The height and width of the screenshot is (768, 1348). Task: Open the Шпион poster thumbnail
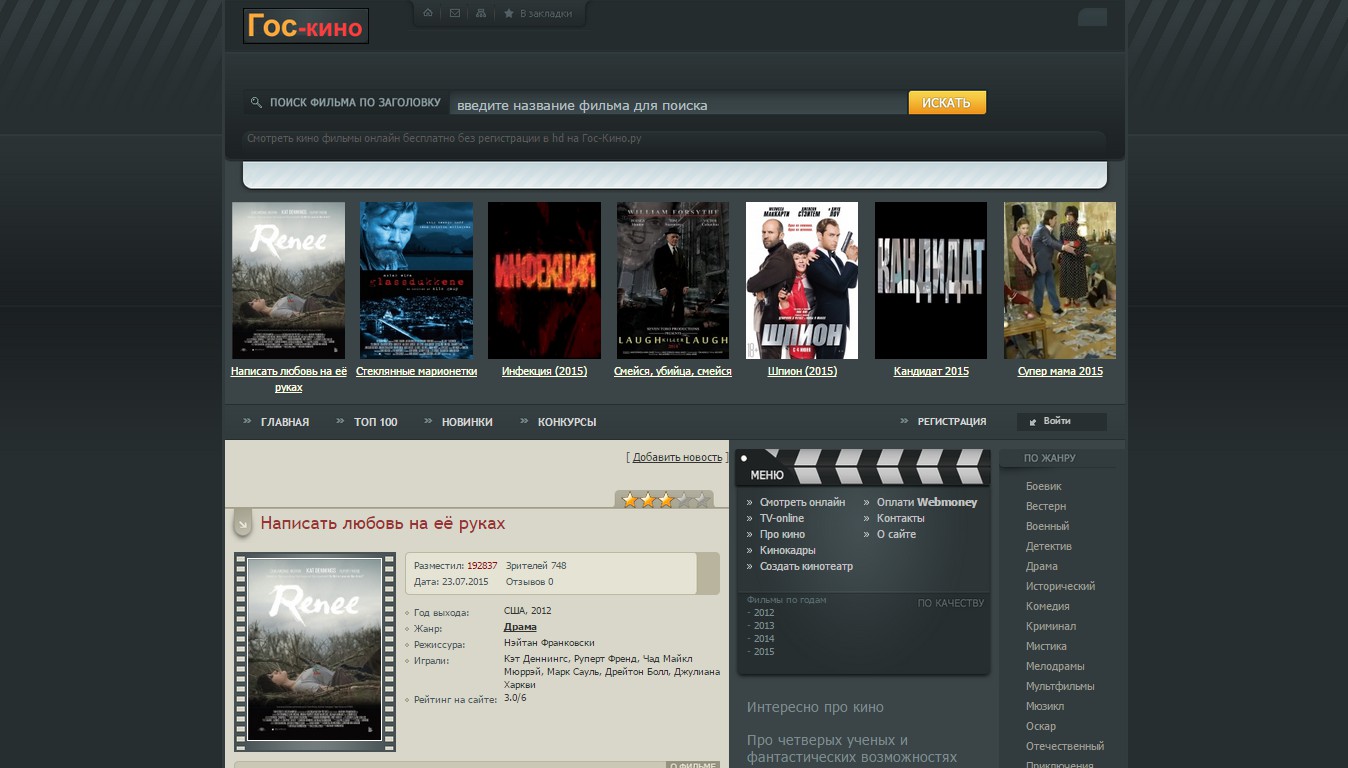802,280
